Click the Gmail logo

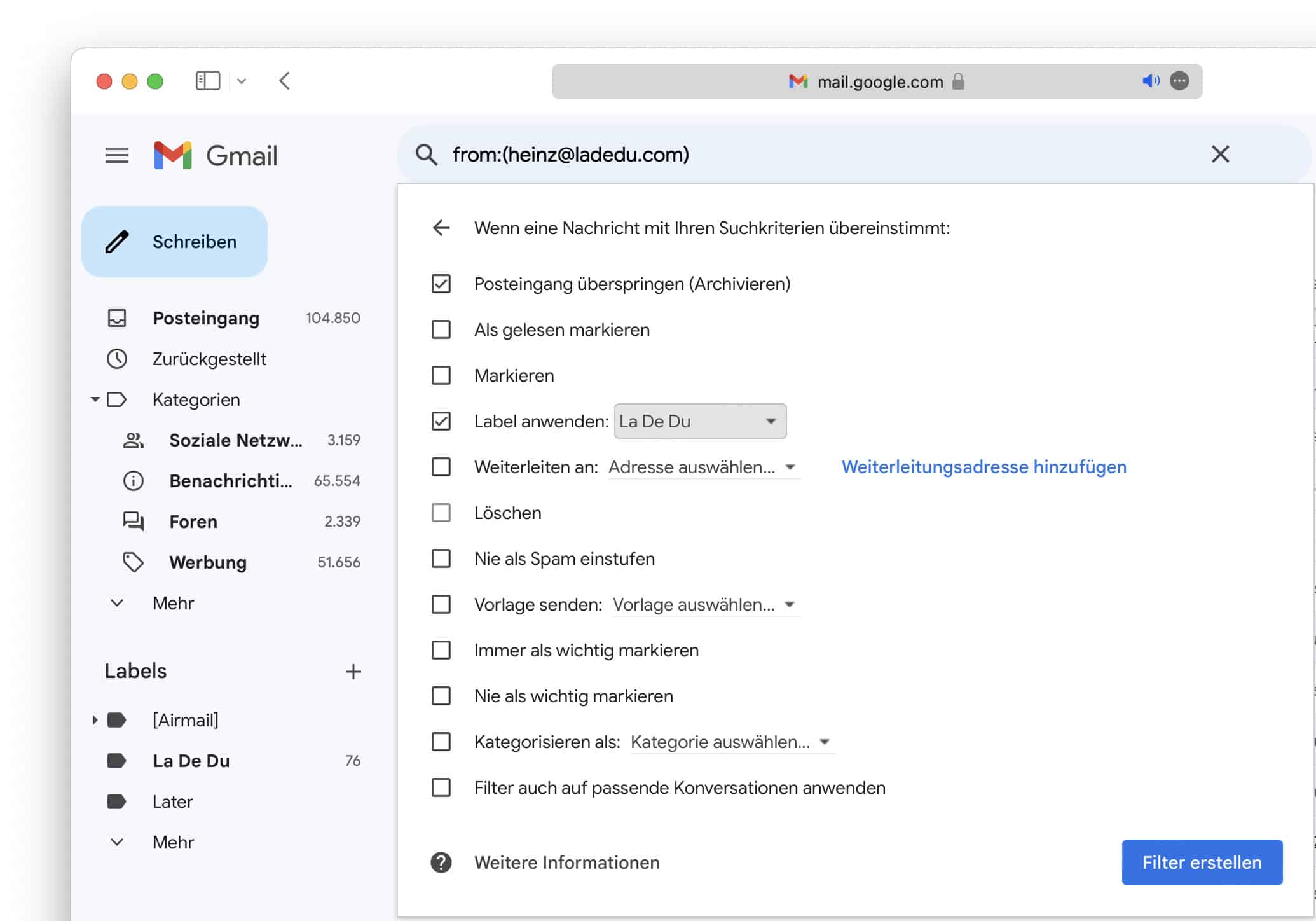[x=215, y=155]
